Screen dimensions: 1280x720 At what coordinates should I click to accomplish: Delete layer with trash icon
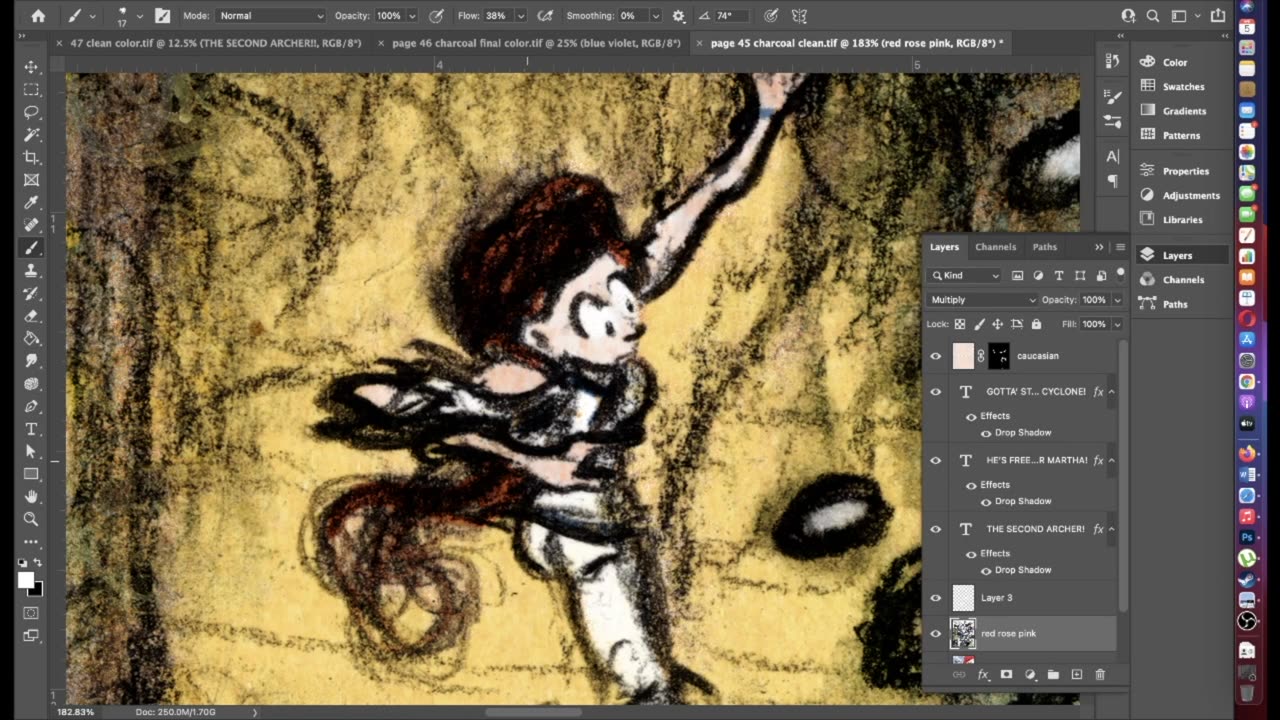[x=1100, y=675]
